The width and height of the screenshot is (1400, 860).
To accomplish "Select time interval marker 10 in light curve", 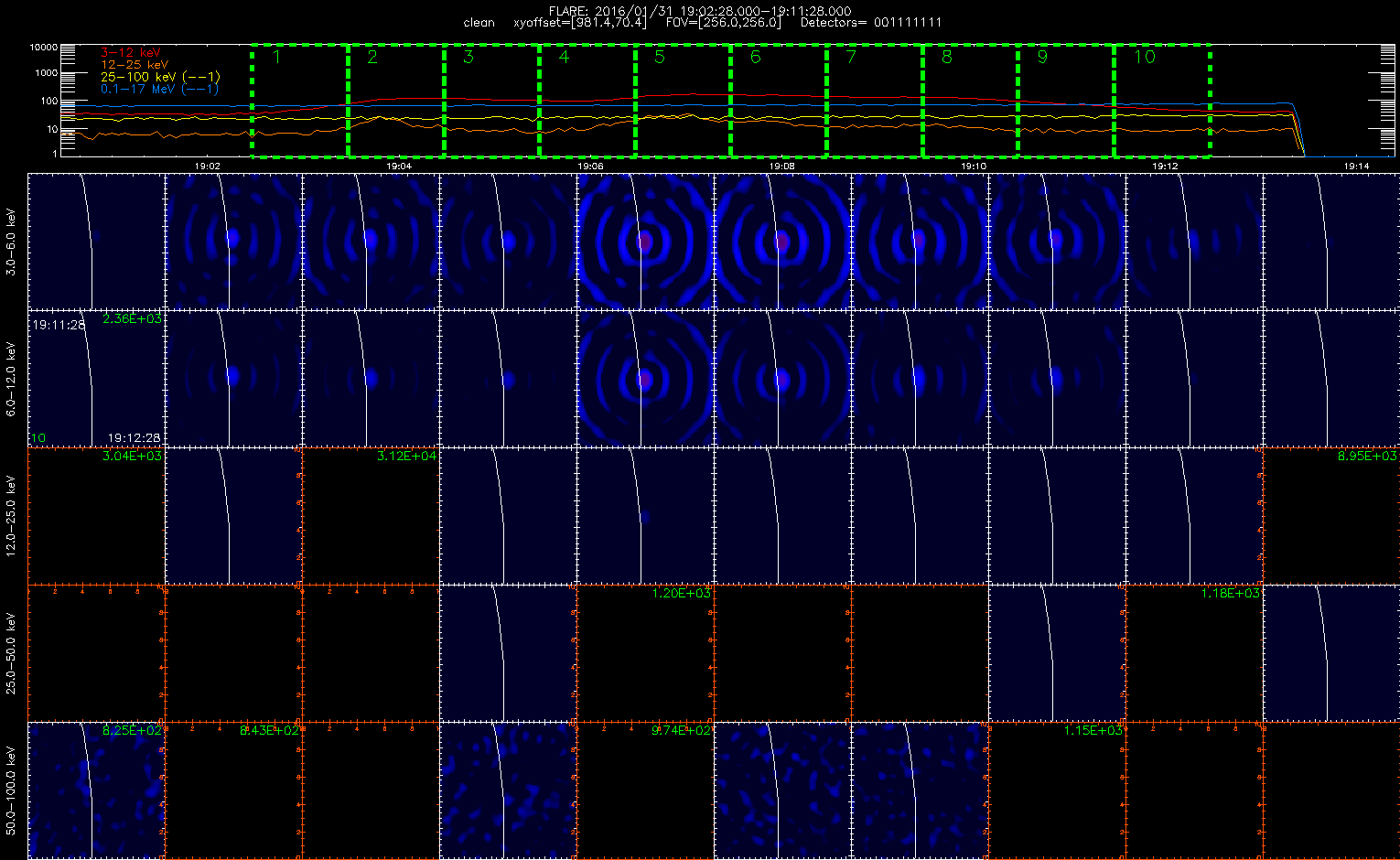I will click(x=1145, y=57).
